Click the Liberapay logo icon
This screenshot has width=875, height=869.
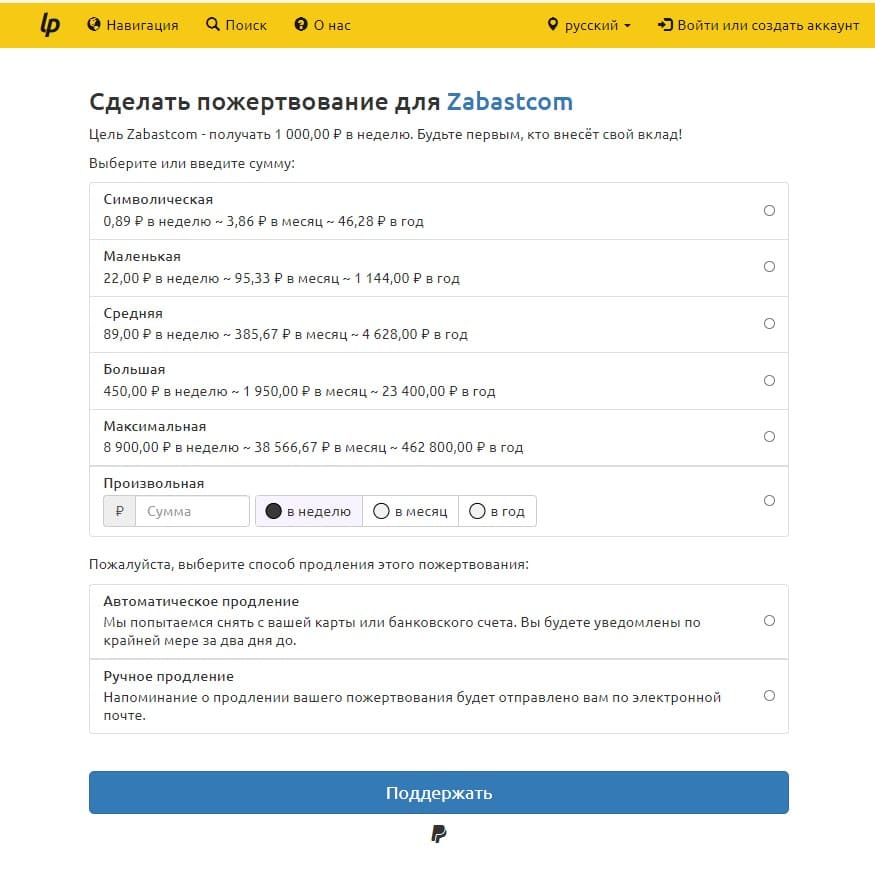(x=50, y=25)
